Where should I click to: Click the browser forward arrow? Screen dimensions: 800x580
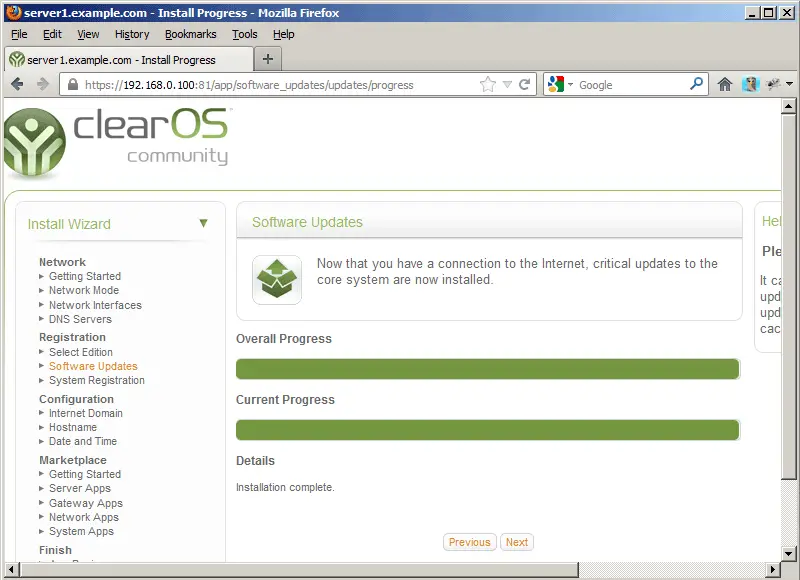coord(43,84)
